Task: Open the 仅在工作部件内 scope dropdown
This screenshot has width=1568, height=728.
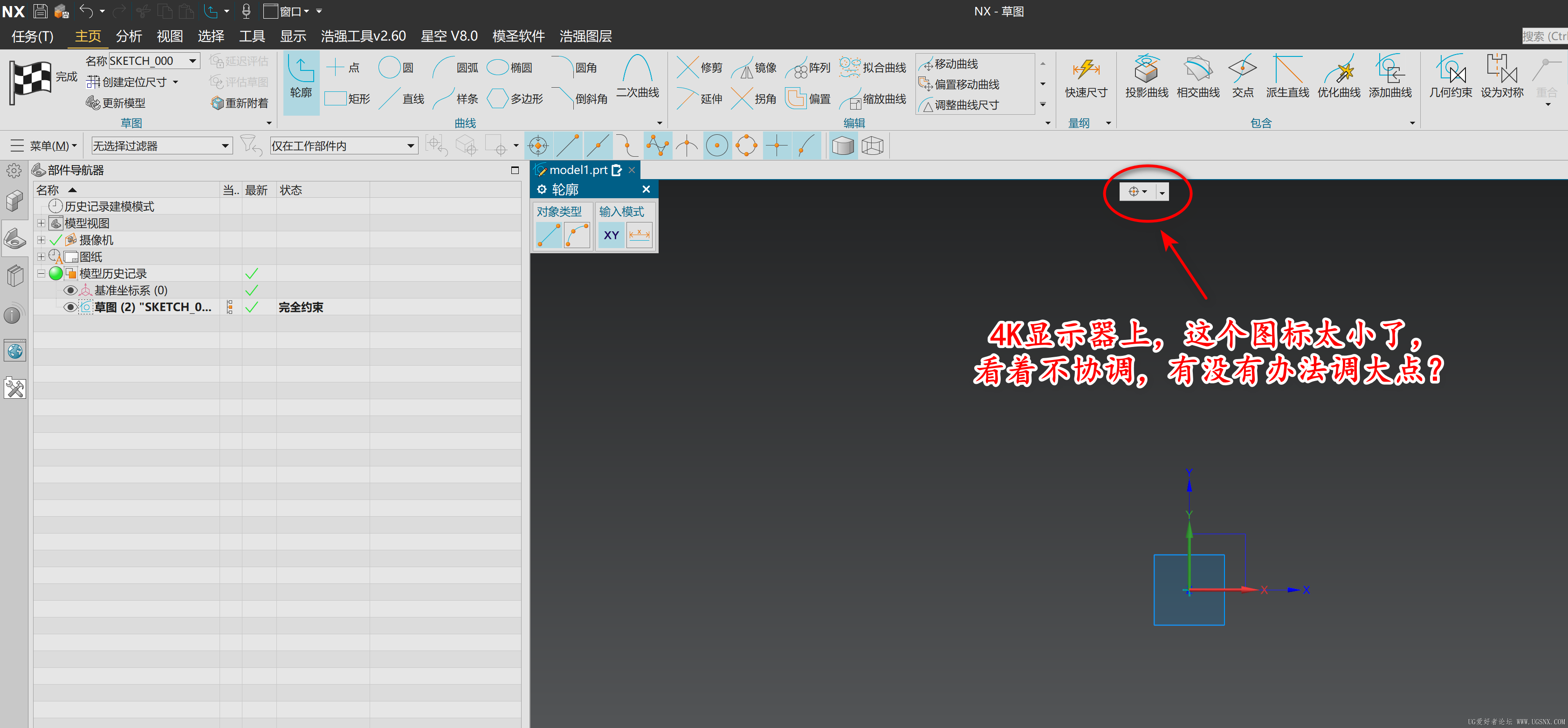Action: coord(411,146)
